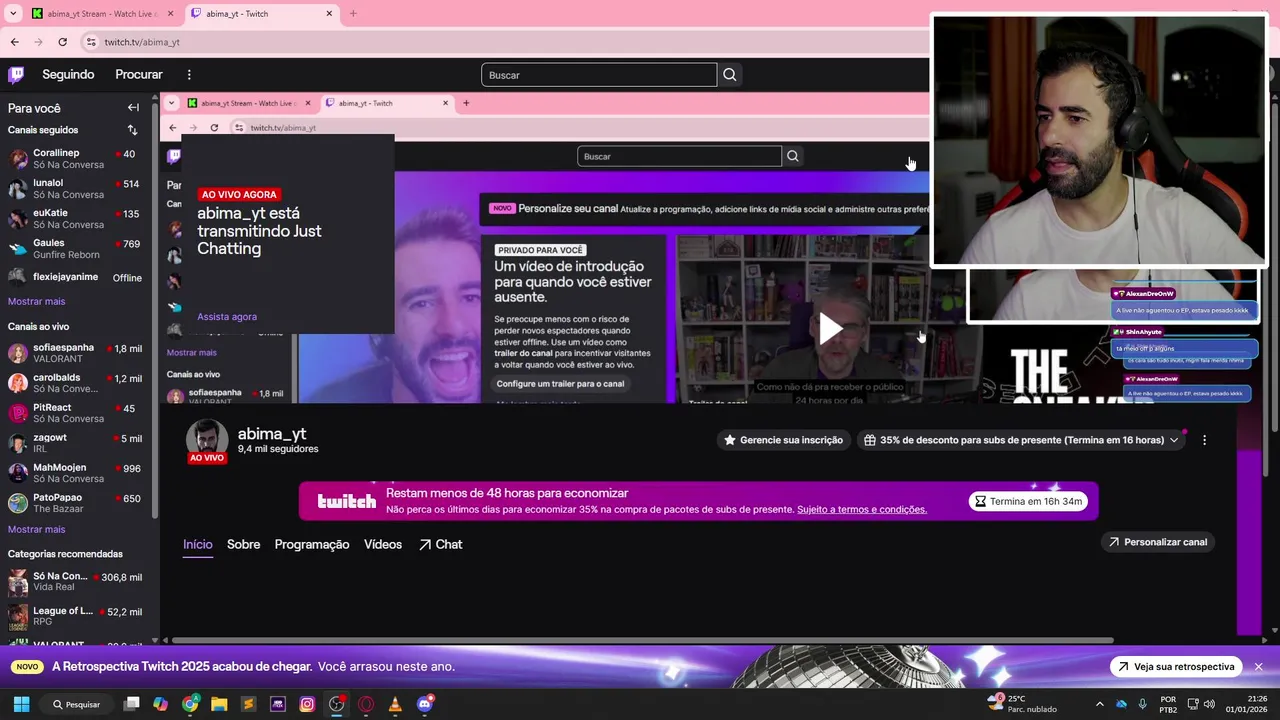Click Veja sua retrospectiva button
This screenshot has height=720, width=1280.
coord(1177,667)
